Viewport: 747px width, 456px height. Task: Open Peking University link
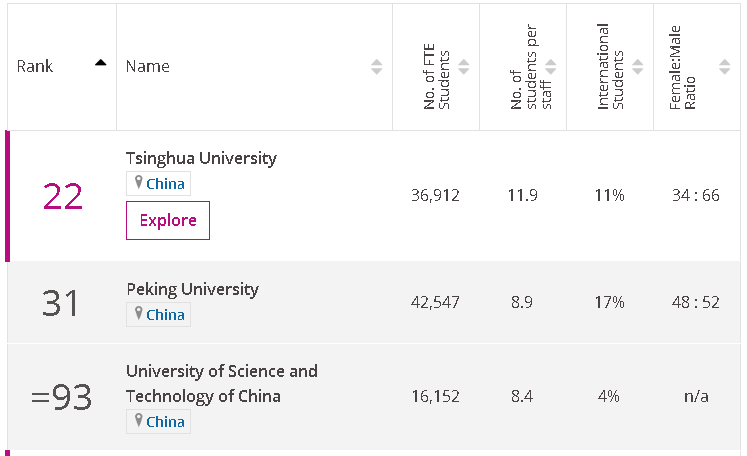tap(192, 289)
